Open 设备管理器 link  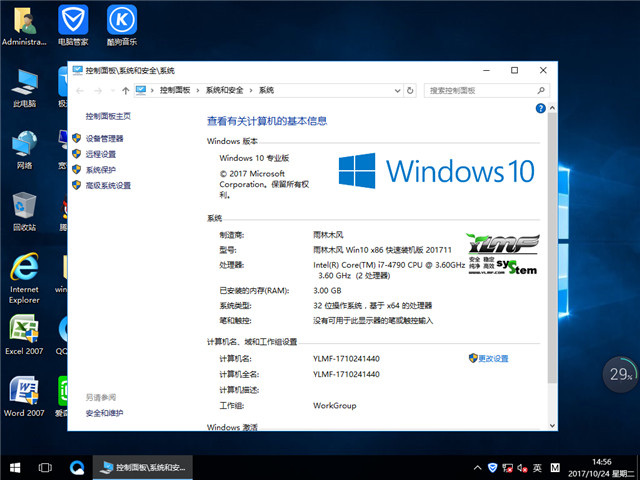point(104,139)
